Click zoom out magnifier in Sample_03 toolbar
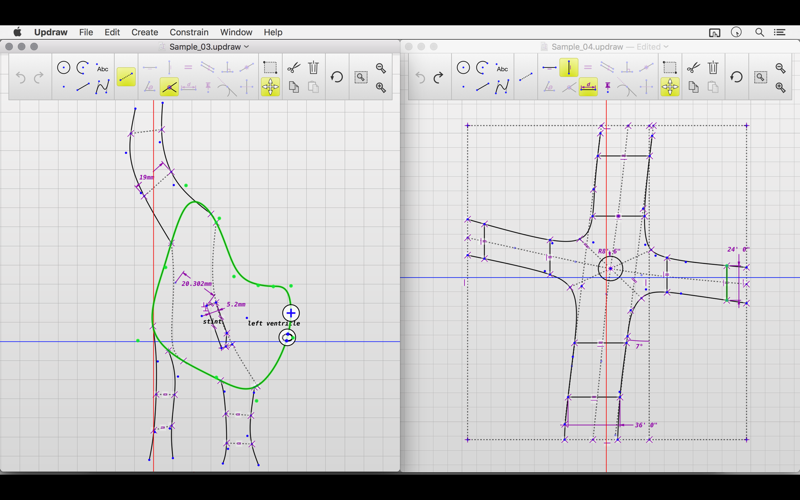 click(381, 68)
